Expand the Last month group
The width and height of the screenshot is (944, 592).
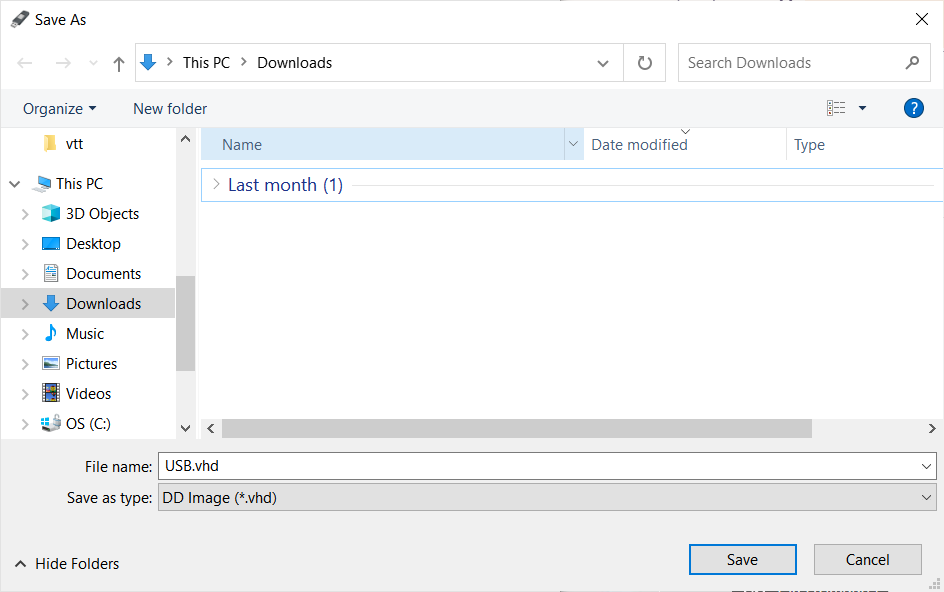[216, 185]
